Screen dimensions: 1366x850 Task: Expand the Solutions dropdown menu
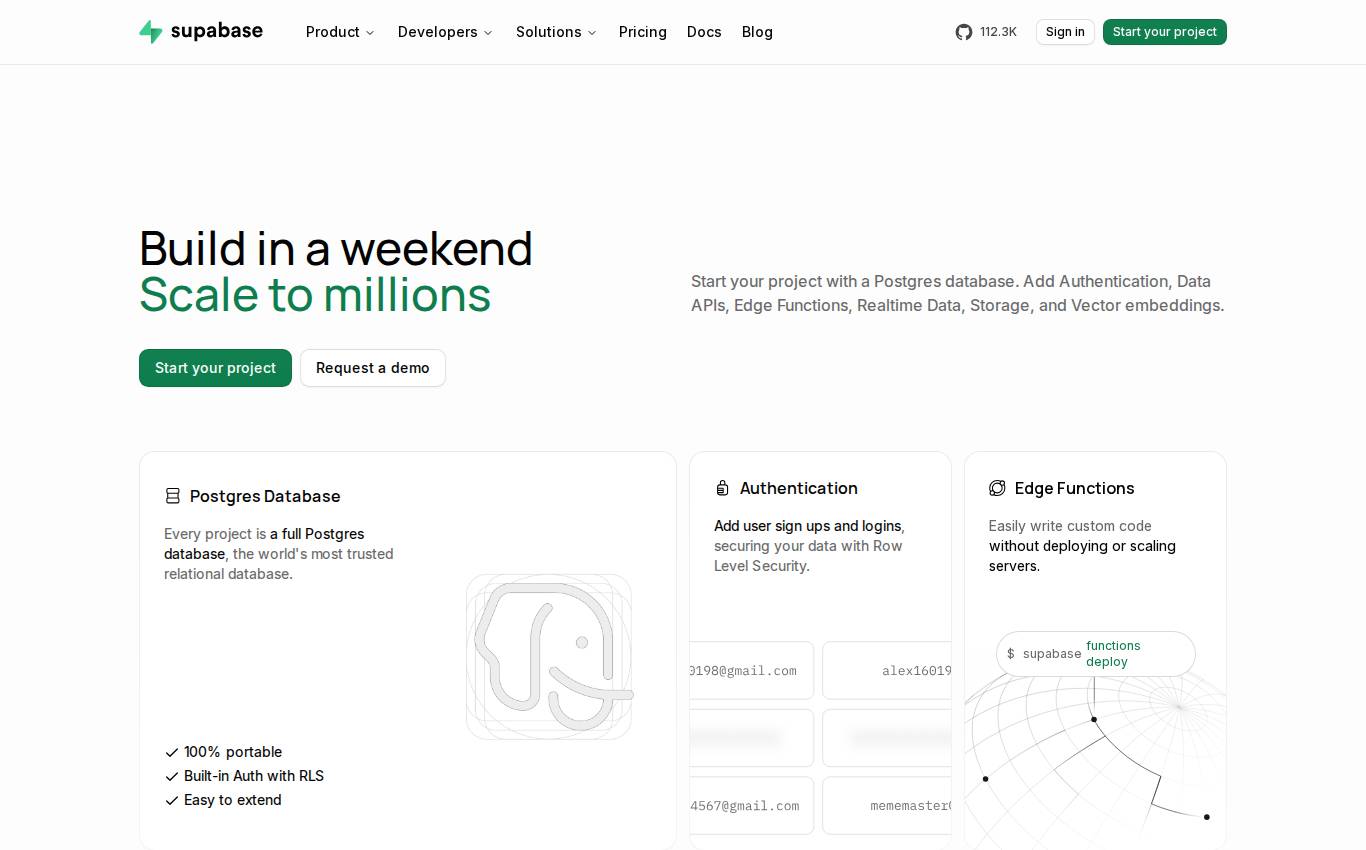(556, 32)
